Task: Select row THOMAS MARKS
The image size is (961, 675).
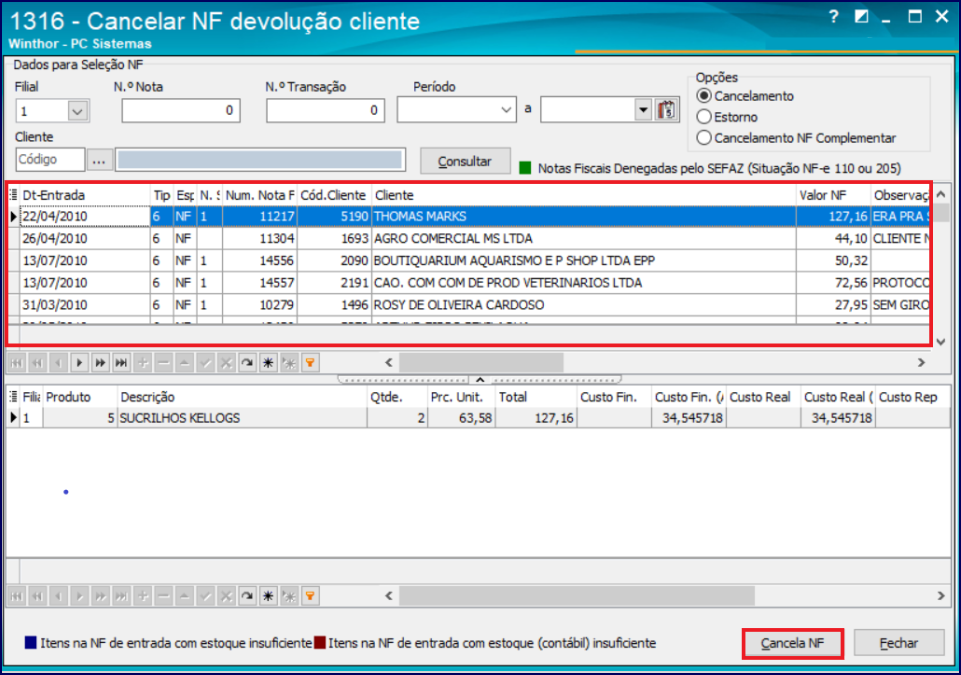Action: [x=471, y=216]
